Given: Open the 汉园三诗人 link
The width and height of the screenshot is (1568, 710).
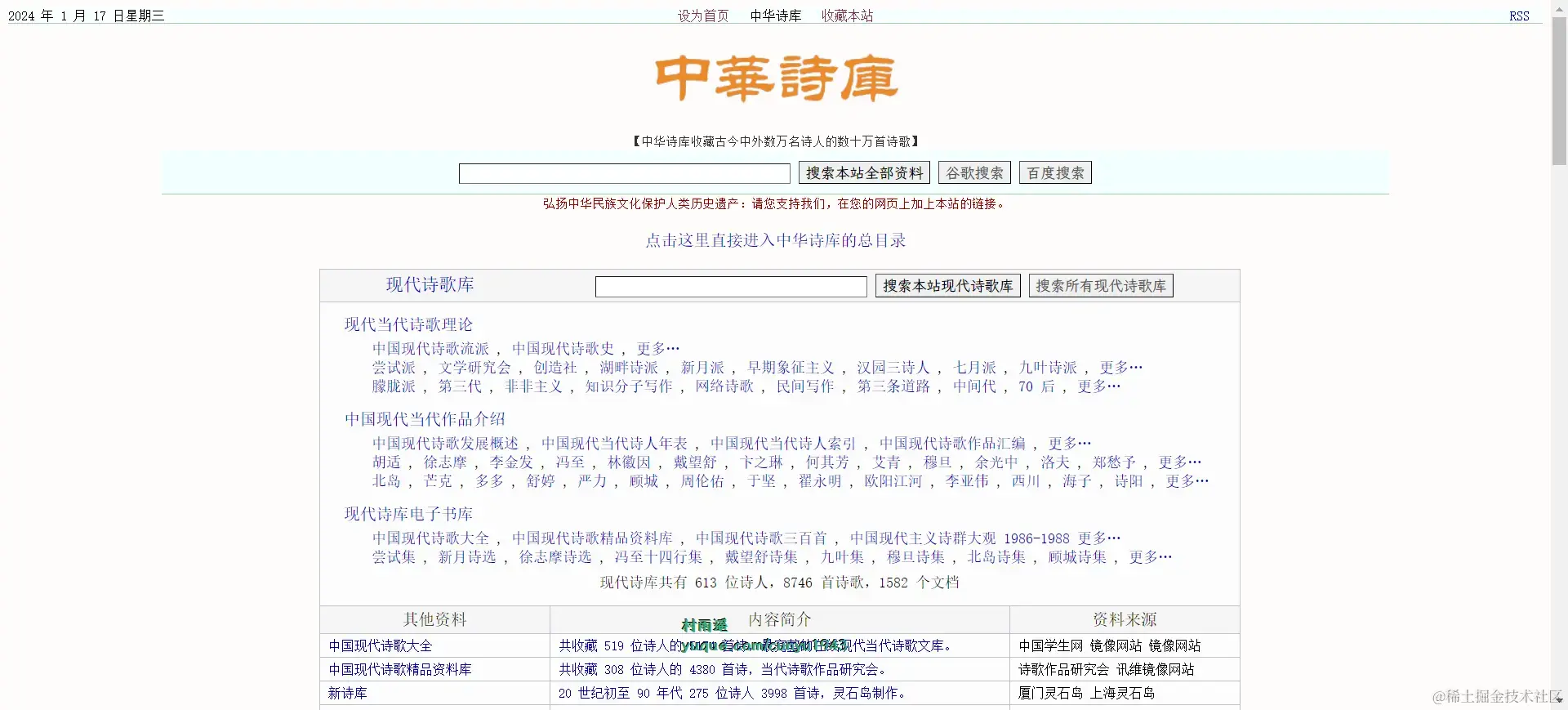Looking at the screenshot, I should 893,368.
